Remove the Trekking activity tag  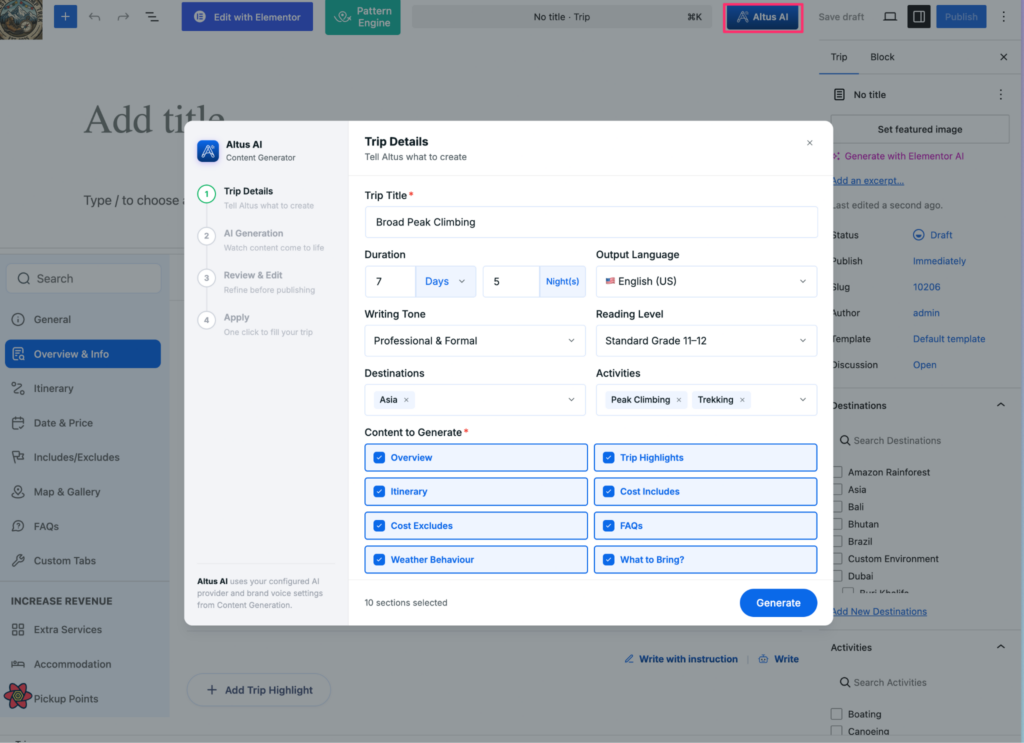click(742, 400)
